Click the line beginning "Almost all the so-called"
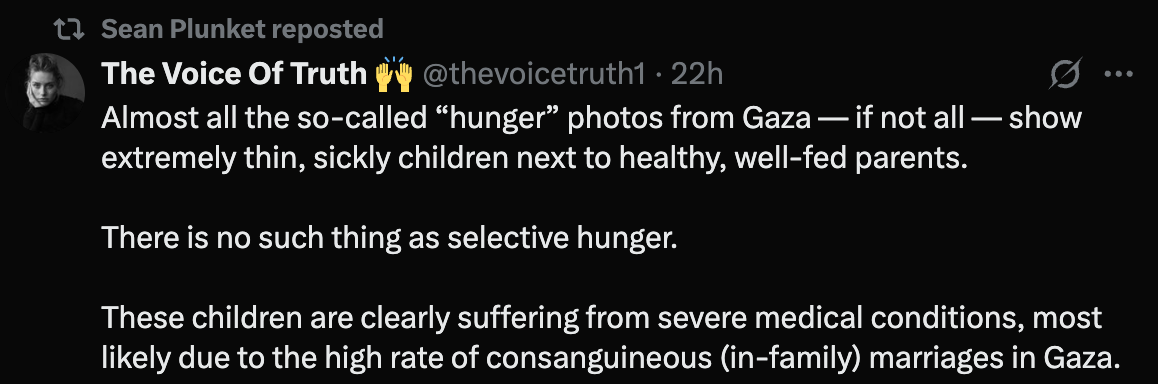The height and width of the screenshot is (384, 1158). [x=591, y=117]
